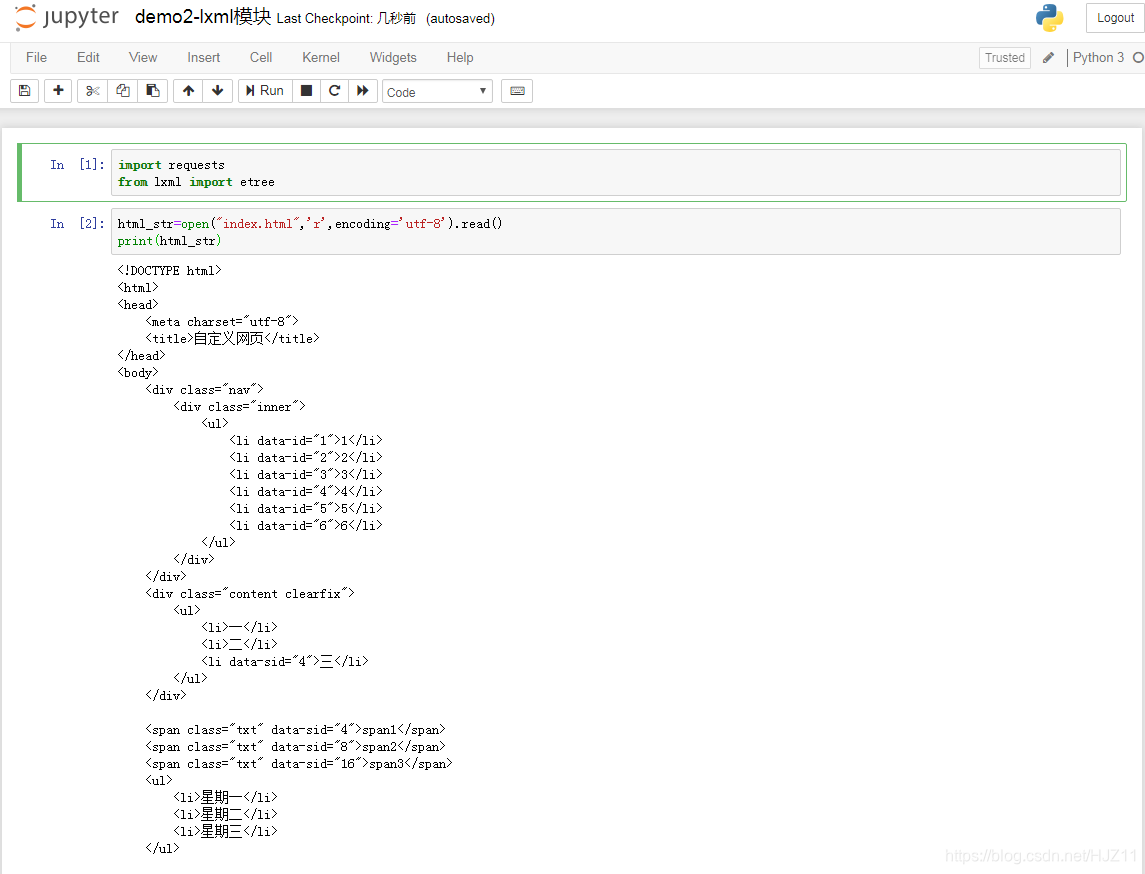The image size is (1145, 874).
Task: Click the <div class="inner"> output line
Action: (240, 406)
